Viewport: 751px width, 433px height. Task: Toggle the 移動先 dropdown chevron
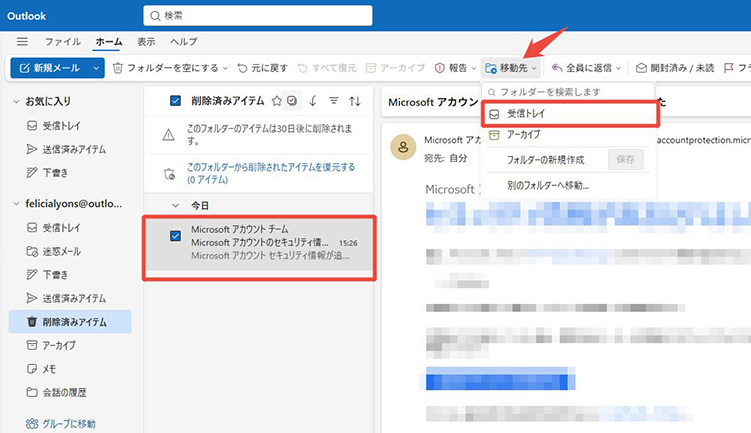534,68
